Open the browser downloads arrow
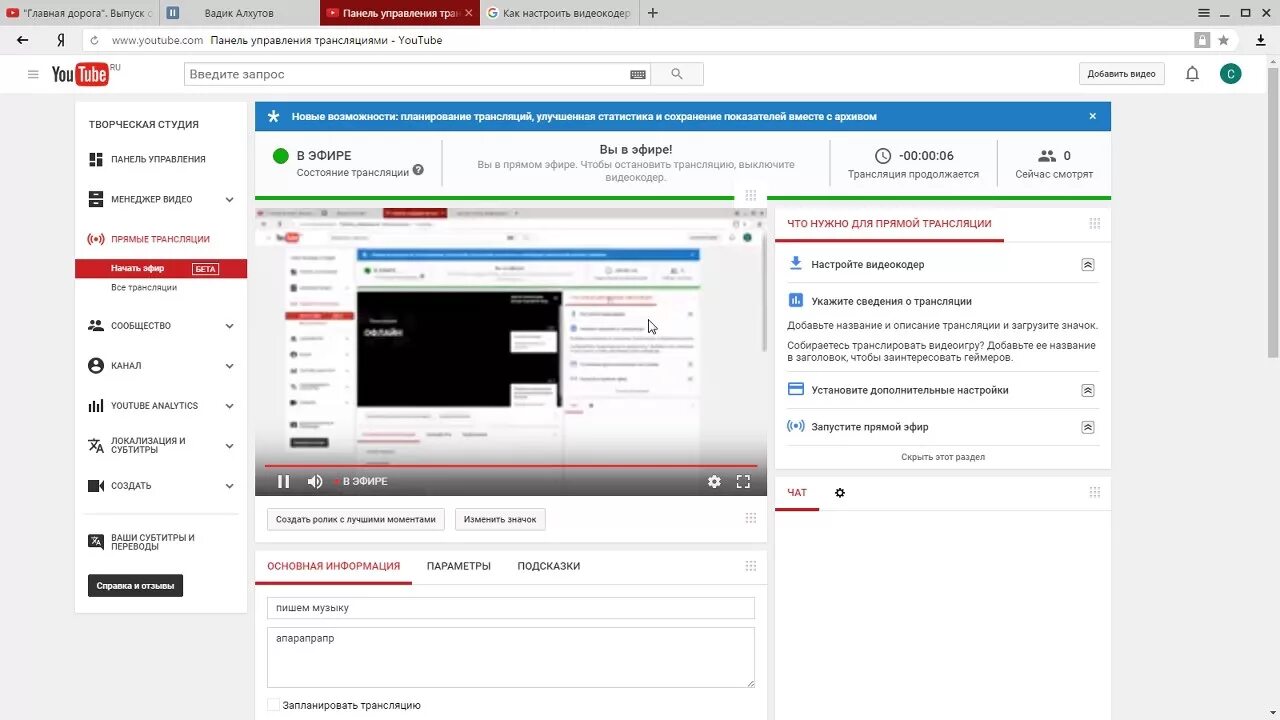The width and height of the screenshot is (1280, 720). tap(1260, 40)
